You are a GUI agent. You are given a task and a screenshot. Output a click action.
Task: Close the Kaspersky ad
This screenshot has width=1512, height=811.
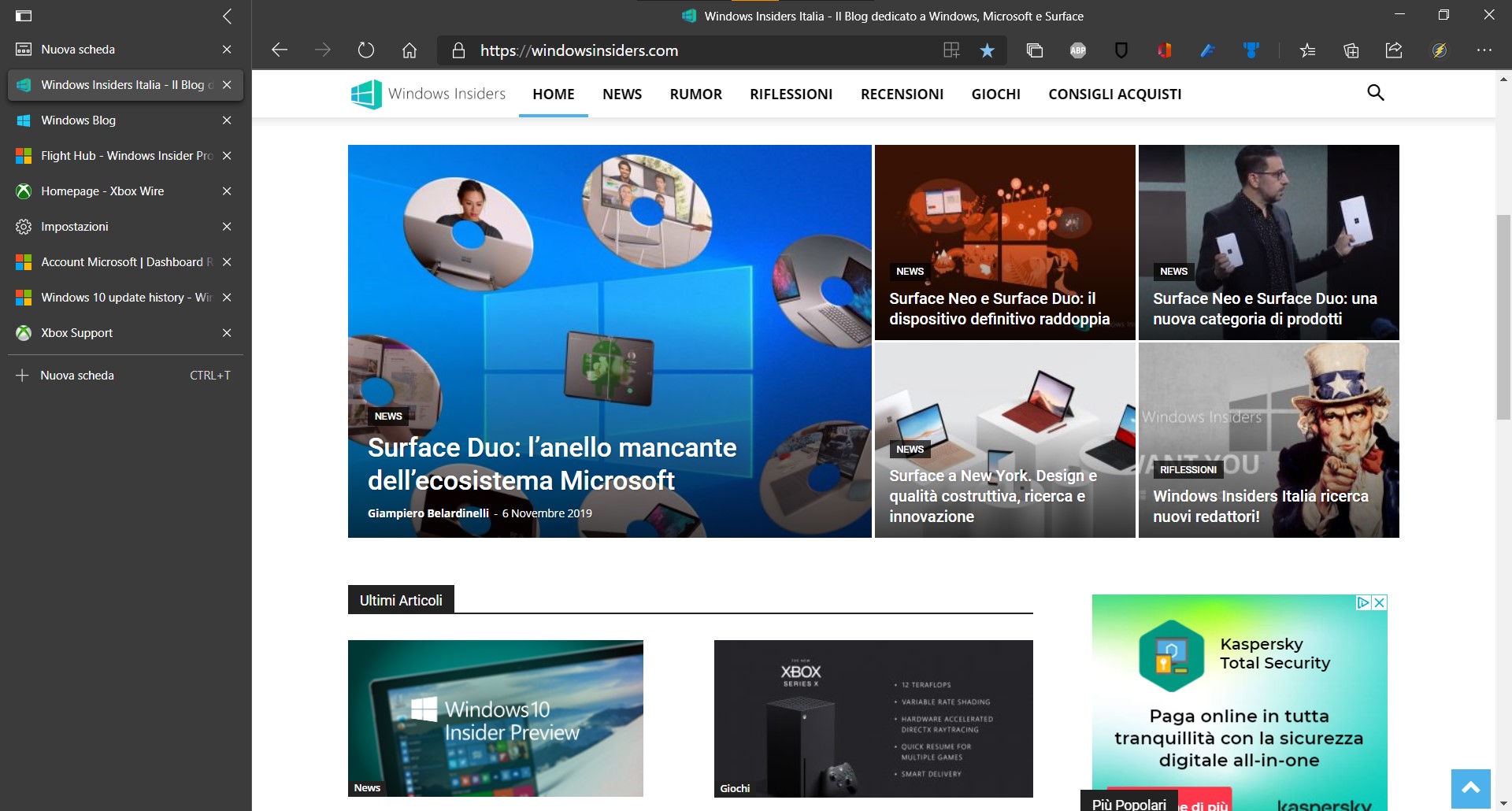click(1380, 602)
